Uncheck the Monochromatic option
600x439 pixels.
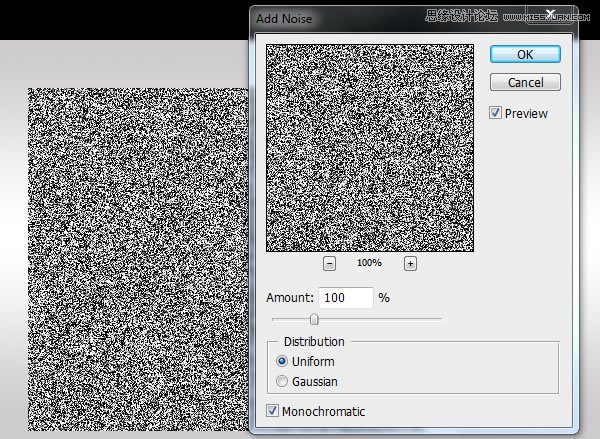click(272, 411)
